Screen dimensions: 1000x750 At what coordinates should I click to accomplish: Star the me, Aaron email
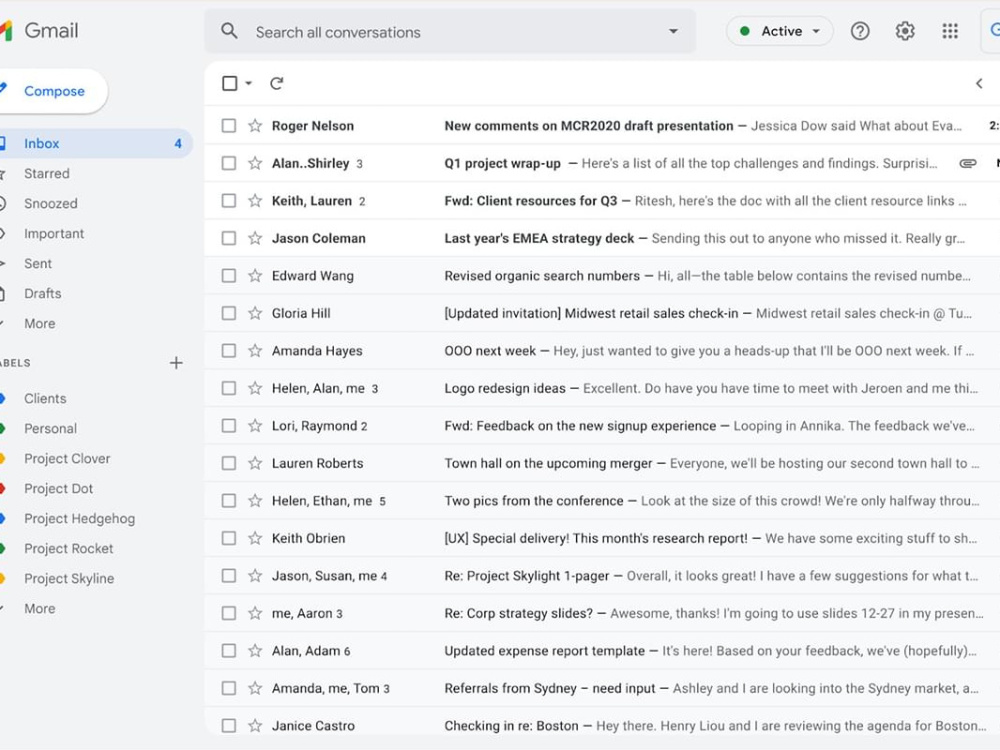(255, 613)
